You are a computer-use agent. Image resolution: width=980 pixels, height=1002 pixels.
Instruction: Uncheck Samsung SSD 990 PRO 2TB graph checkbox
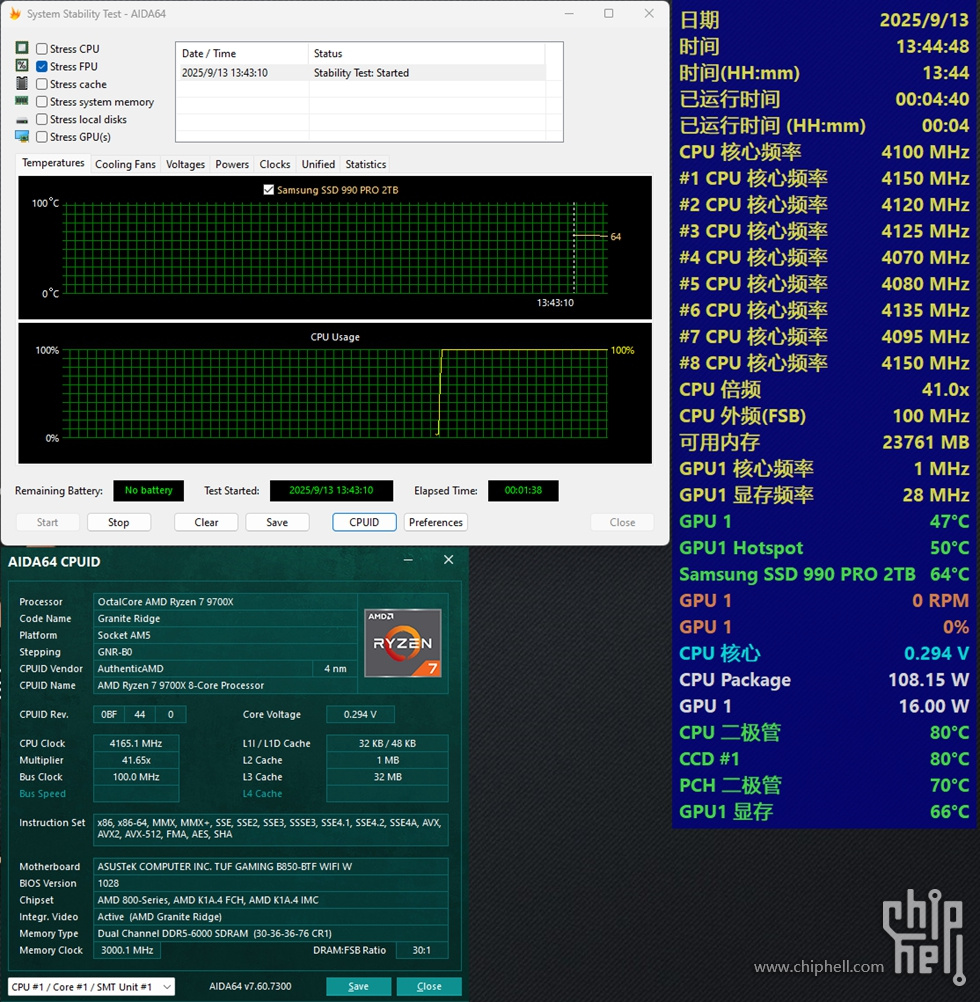tap(269, 190)
